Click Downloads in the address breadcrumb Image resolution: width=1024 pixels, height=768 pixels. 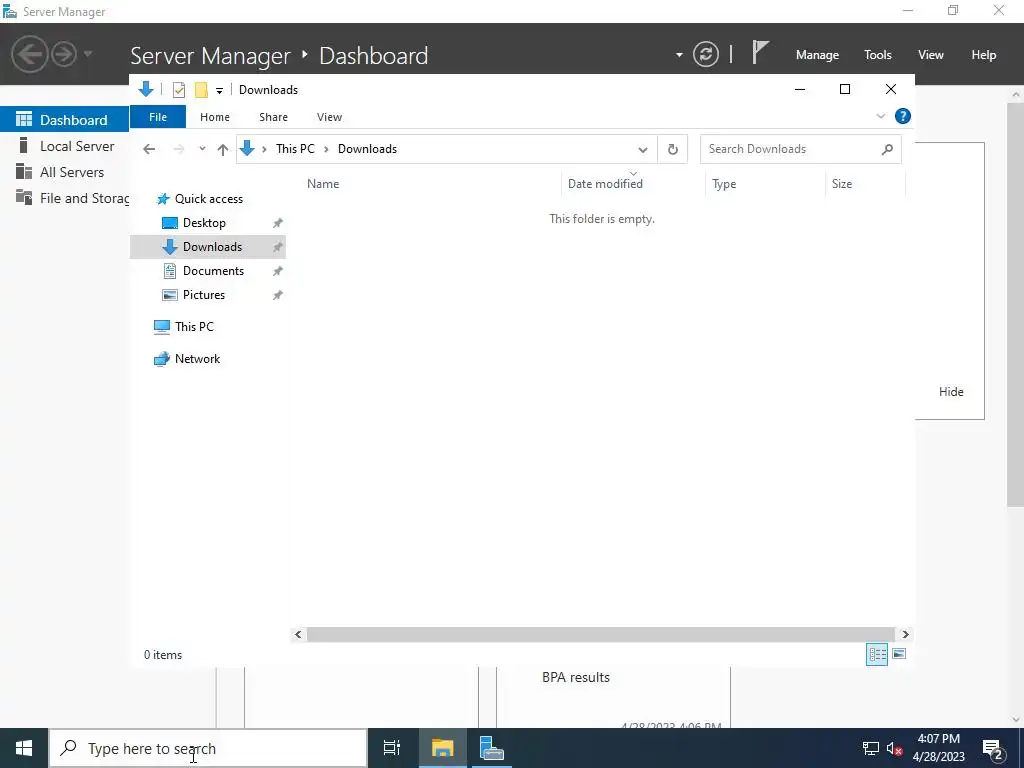367,149
